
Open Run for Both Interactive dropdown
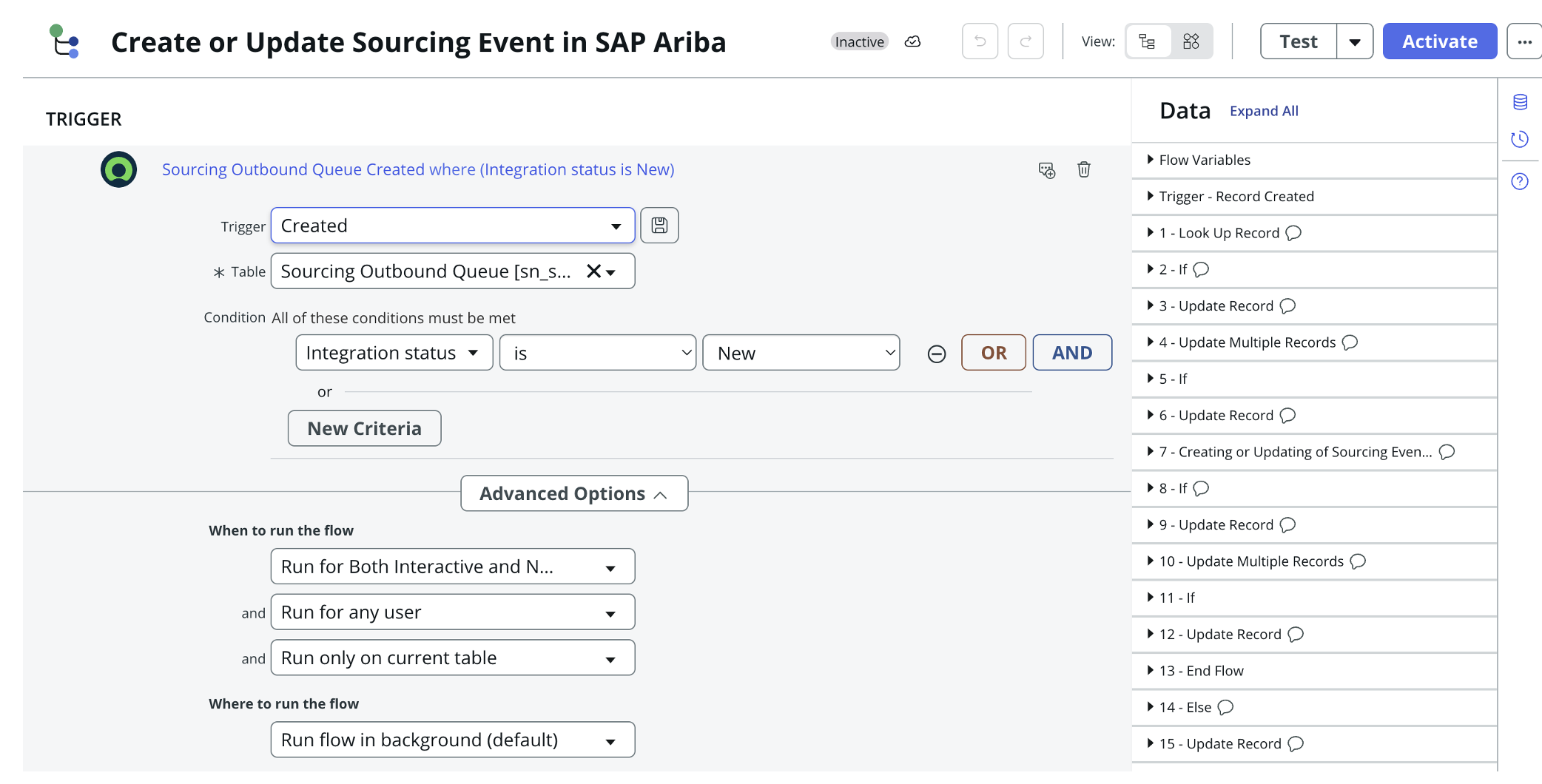[x=453, y=567]
